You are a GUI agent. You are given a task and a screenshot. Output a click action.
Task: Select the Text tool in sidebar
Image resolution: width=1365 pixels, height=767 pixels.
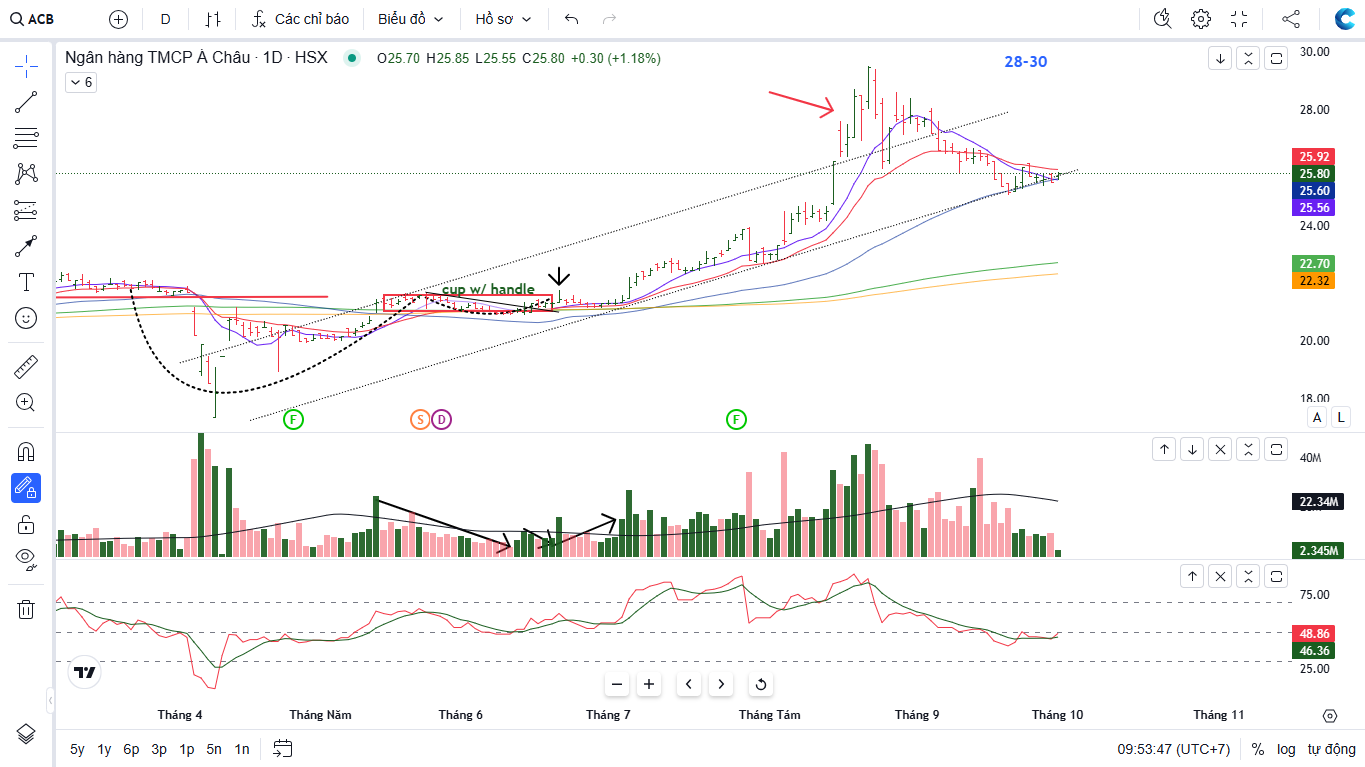click(x=26, y=282)
